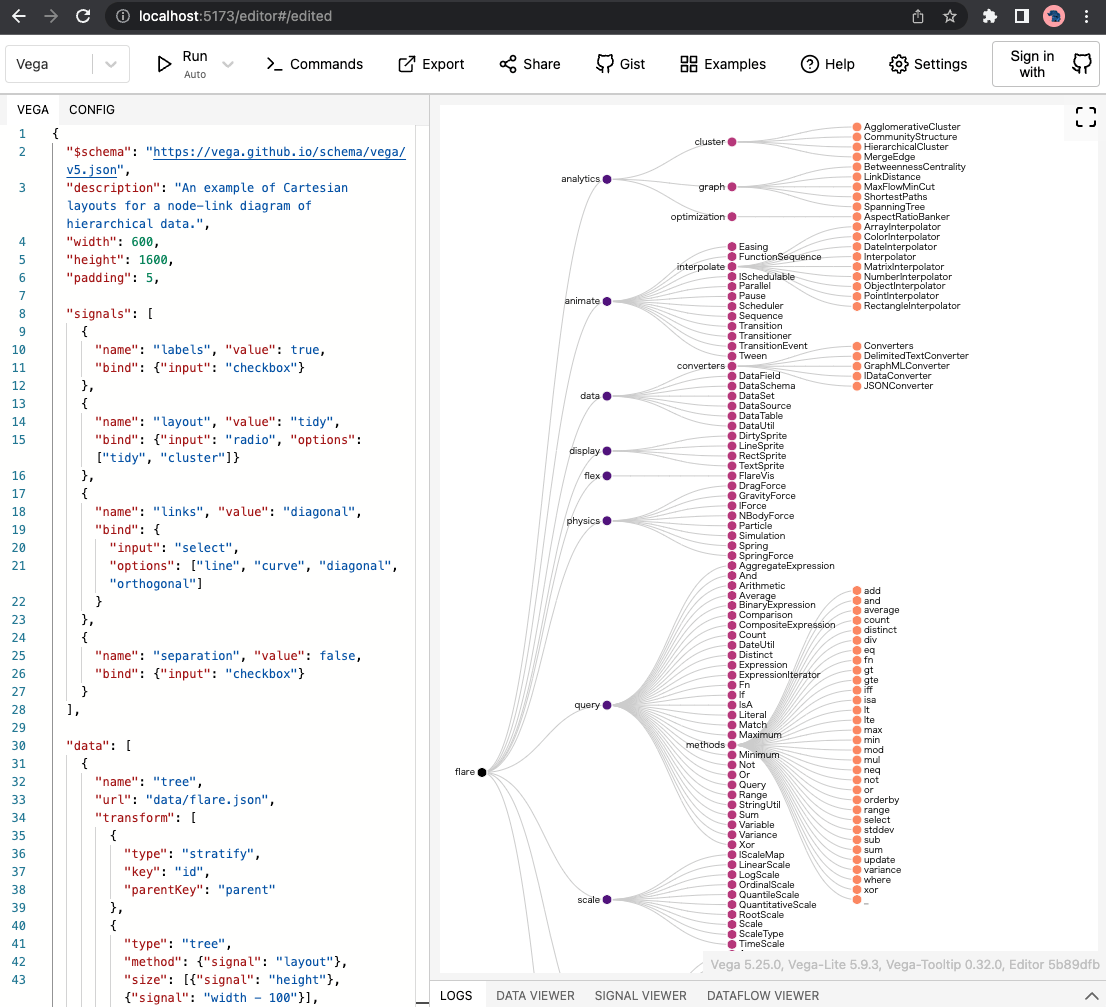1106x1007 pixels.
Task: Open the DATAFLOW VIEWER tab
Action: pos(763,996)
